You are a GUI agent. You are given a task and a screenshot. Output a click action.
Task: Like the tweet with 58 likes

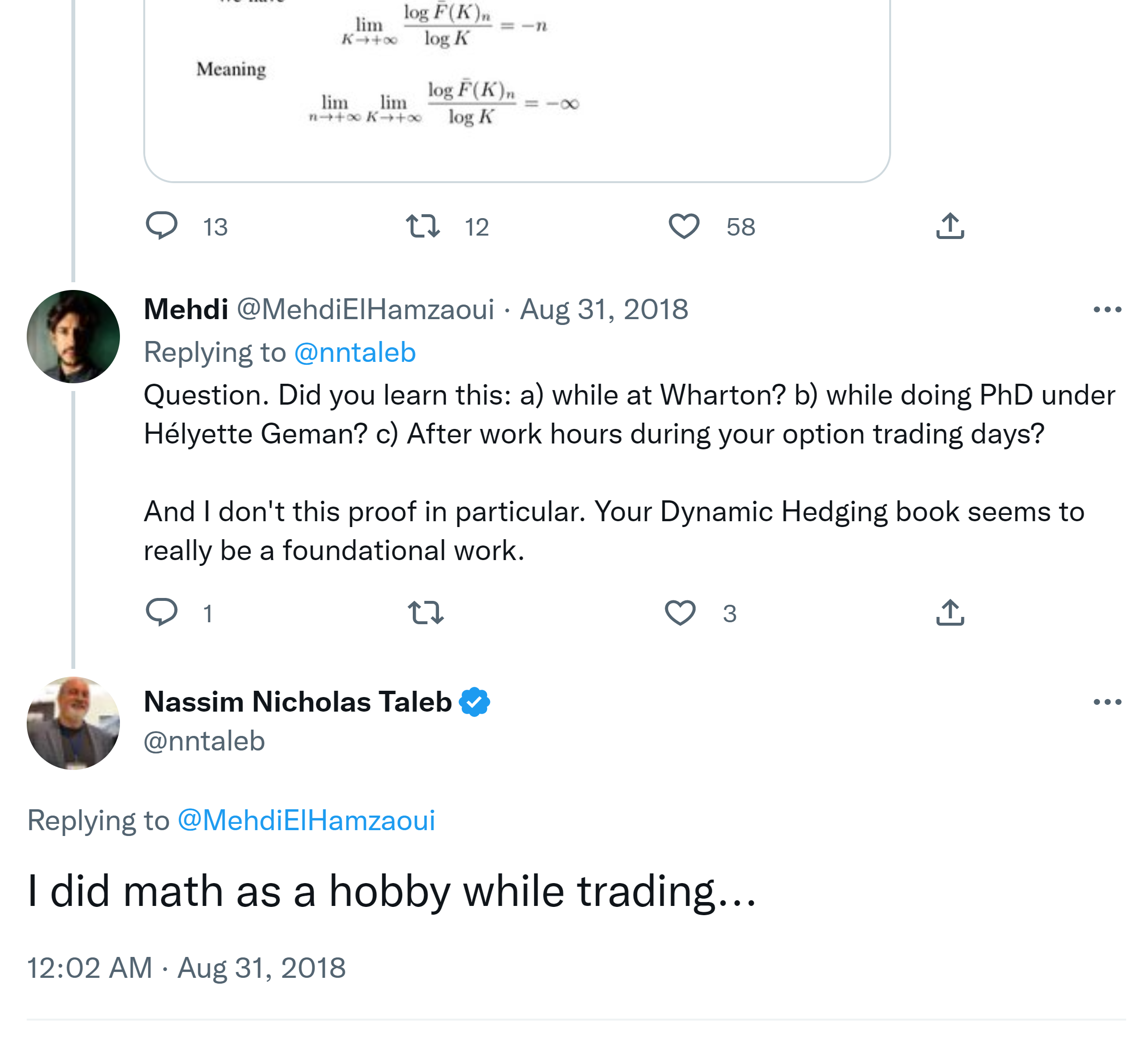(683, 225)
